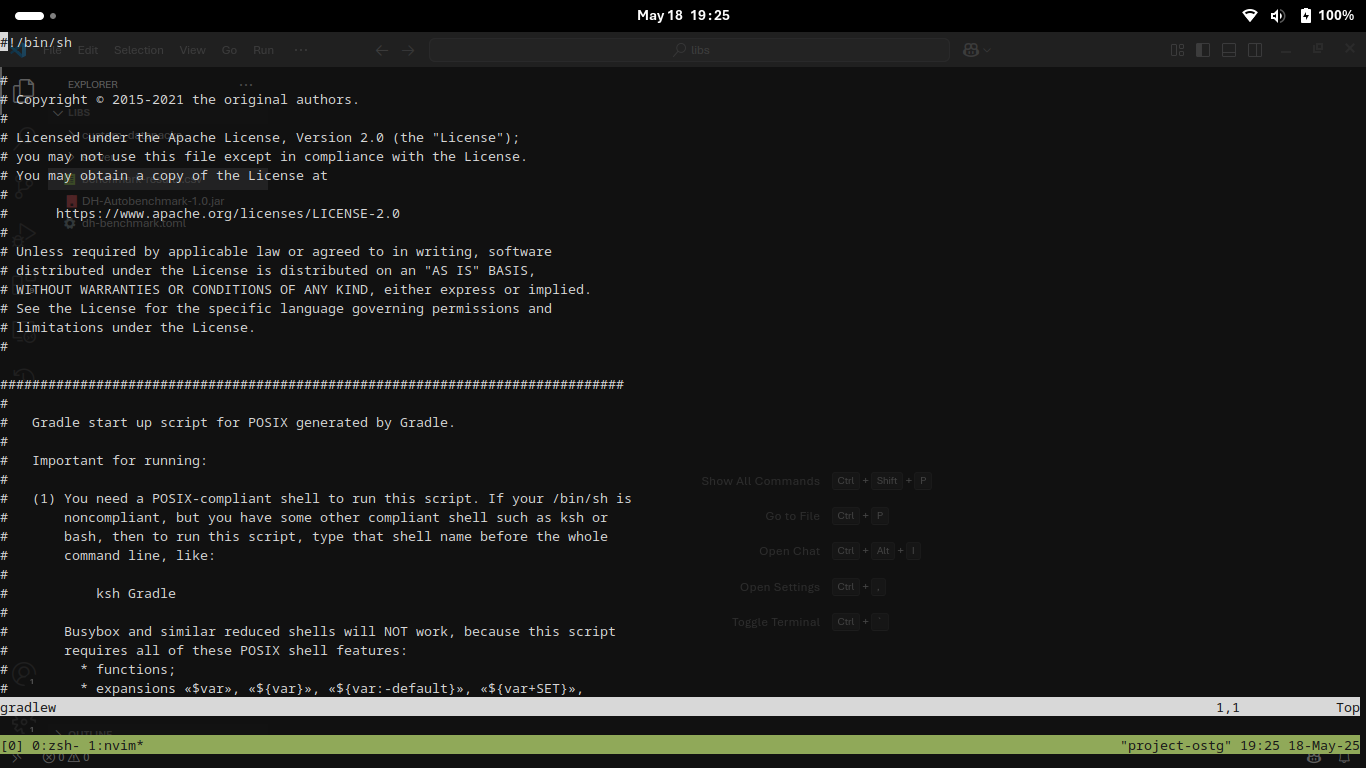
Task: Click the Open Chat shortcut hint
Action: coord(839,551)
